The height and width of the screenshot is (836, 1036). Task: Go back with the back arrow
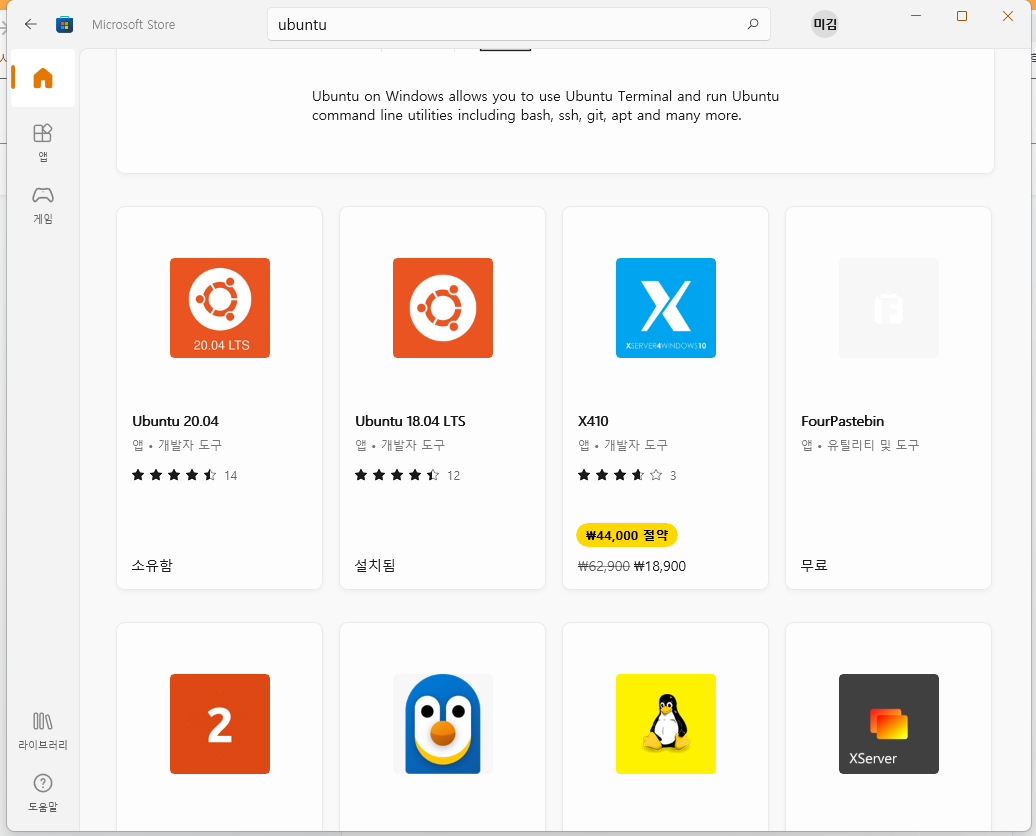[30, 24]
